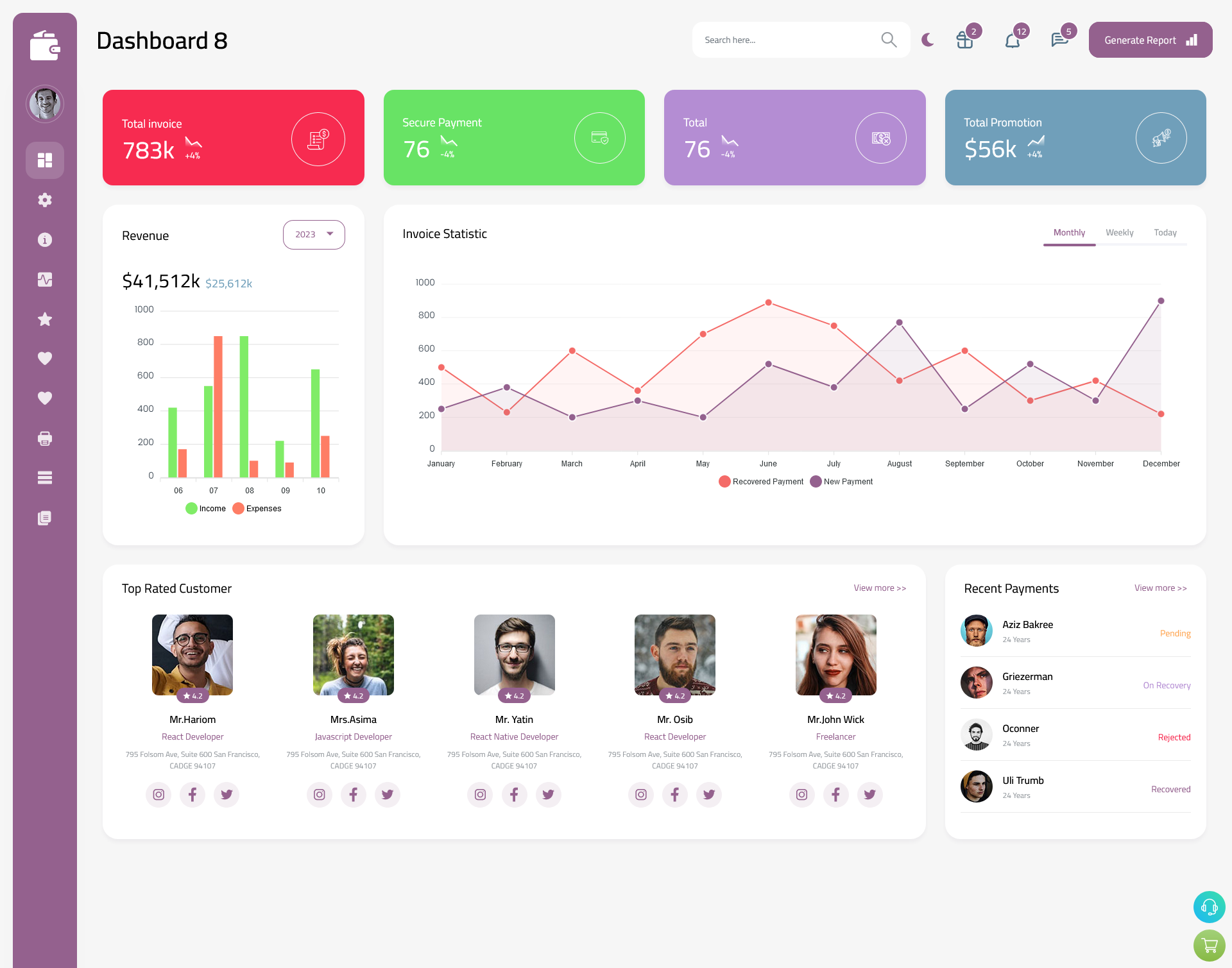The width and height of the screenshot is (1232, 968).
Task: Click Generate Report button
Action: 1149,39
